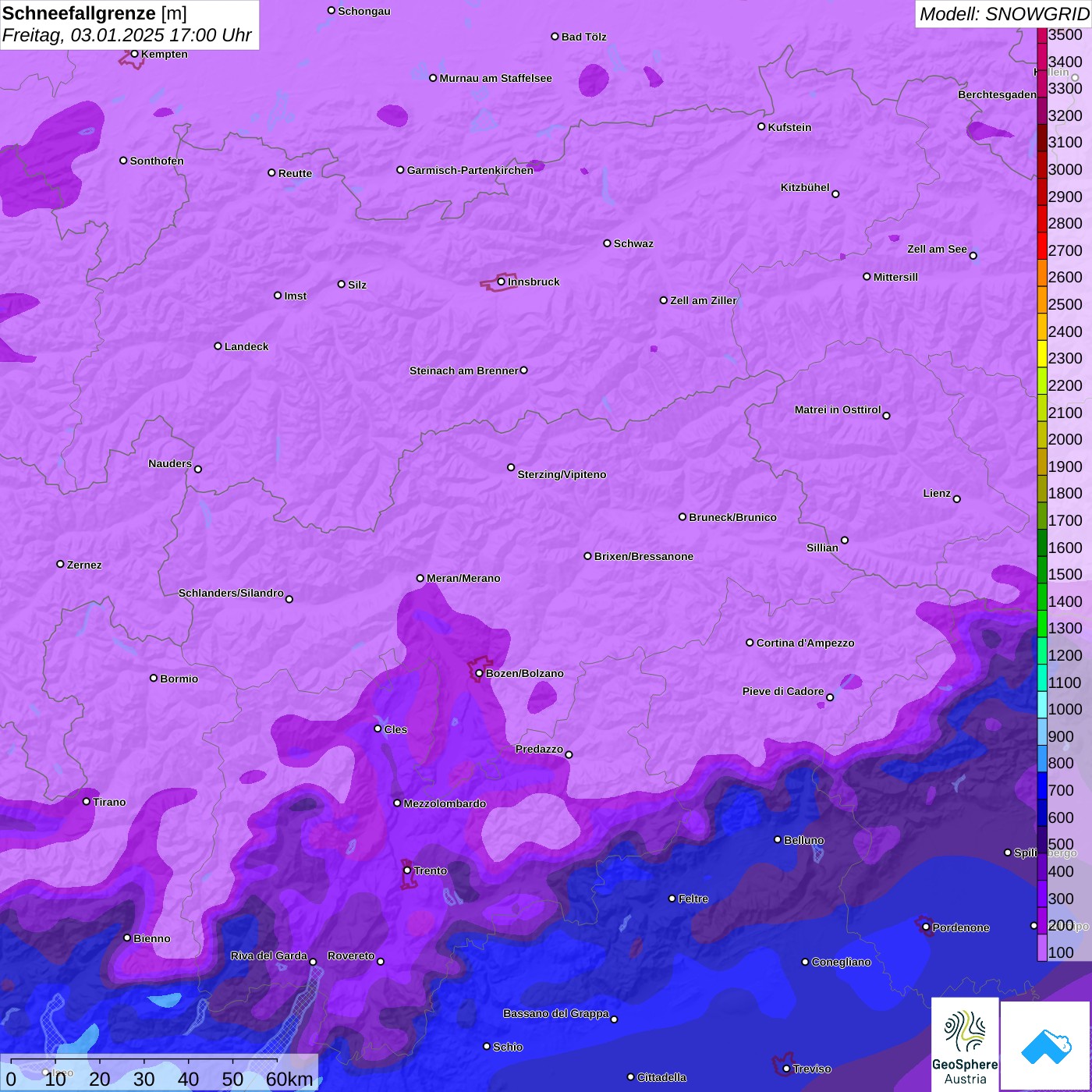Click the Reutte label

pos(296,173)
